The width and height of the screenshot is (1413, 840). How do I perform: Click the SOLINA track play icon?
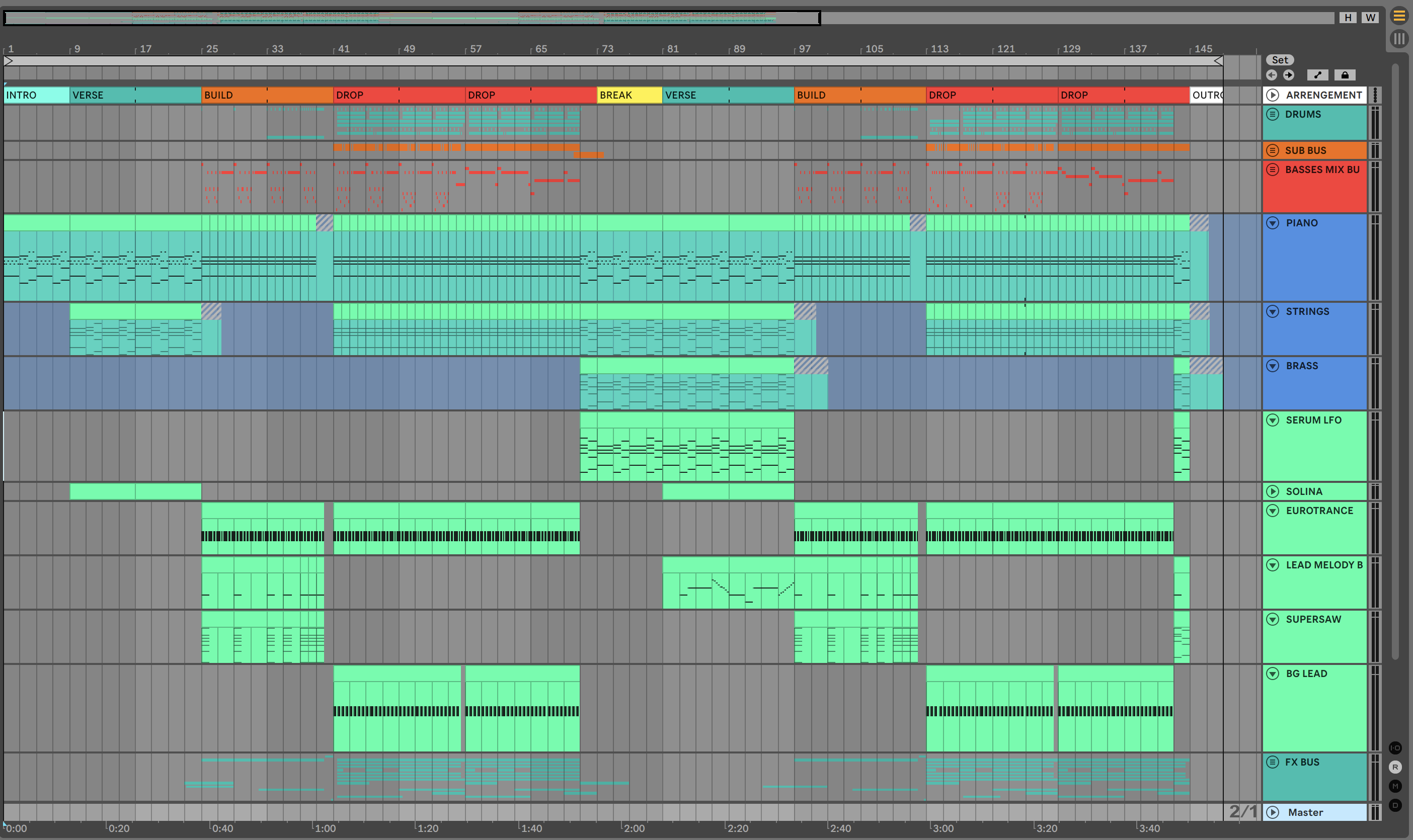pos(1273,491)
